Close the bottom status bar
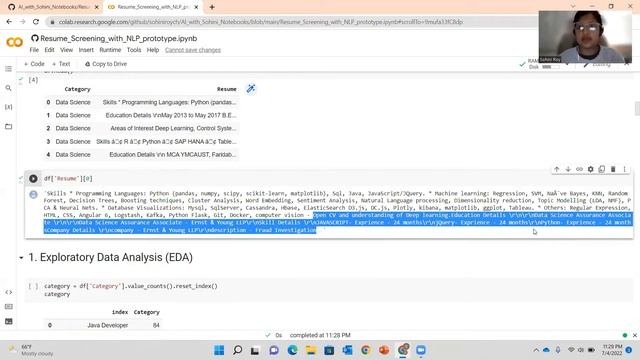This screenshot has width=640, height=360. [x=635, y=335]
